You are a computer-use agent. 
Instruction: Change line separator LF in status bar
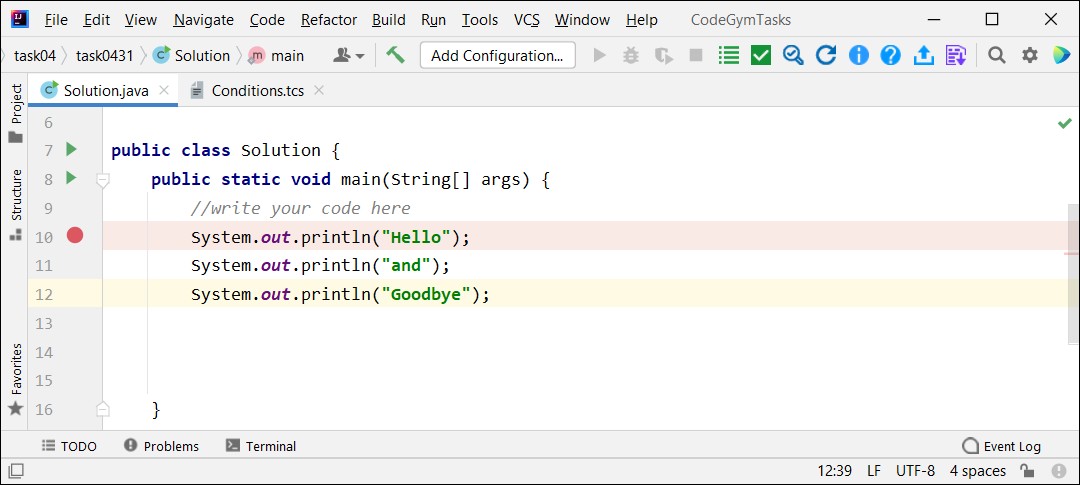874,471
